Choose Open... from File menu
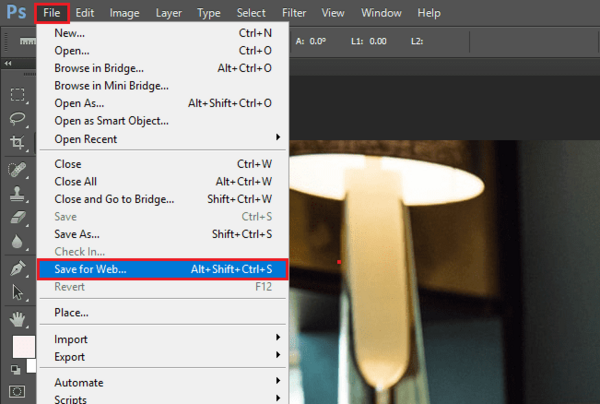The image size is (600, 404). [163, 50]
